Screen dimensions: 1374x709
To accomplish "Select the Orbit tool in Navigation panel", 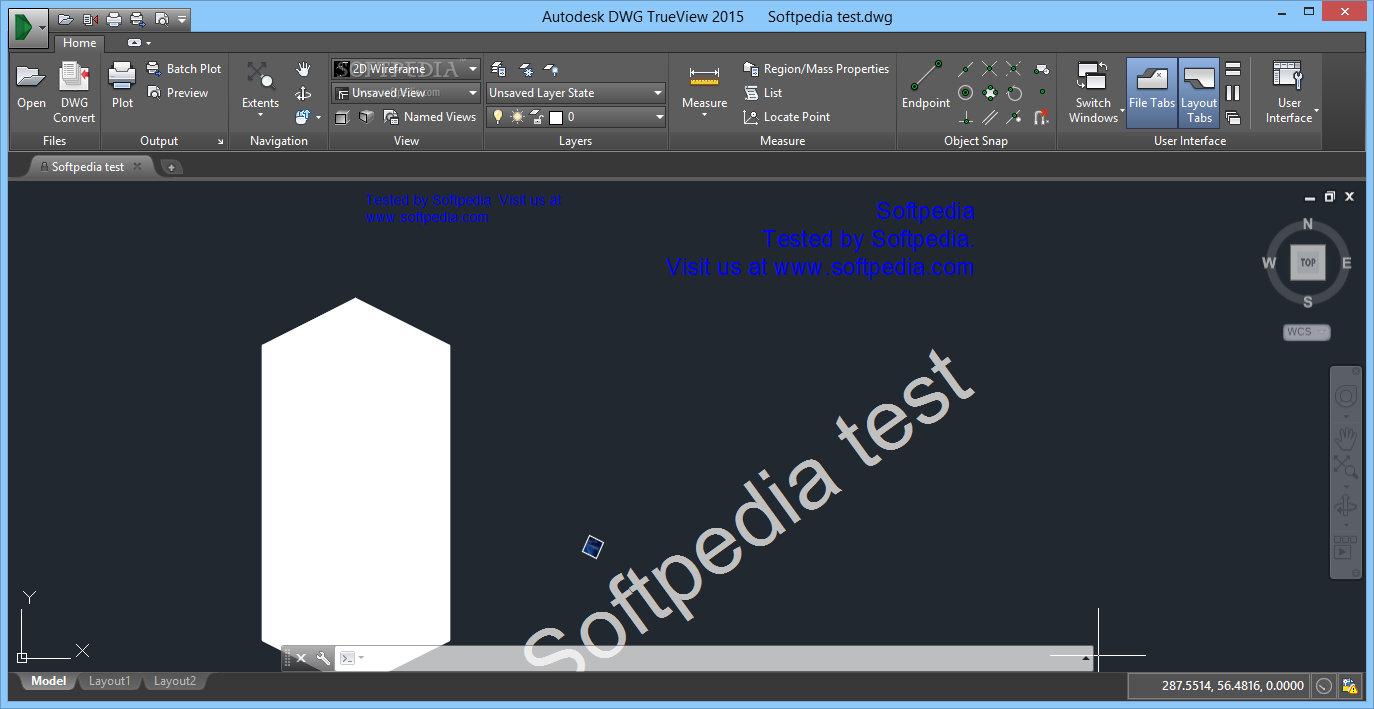I will tap(303, 93).
